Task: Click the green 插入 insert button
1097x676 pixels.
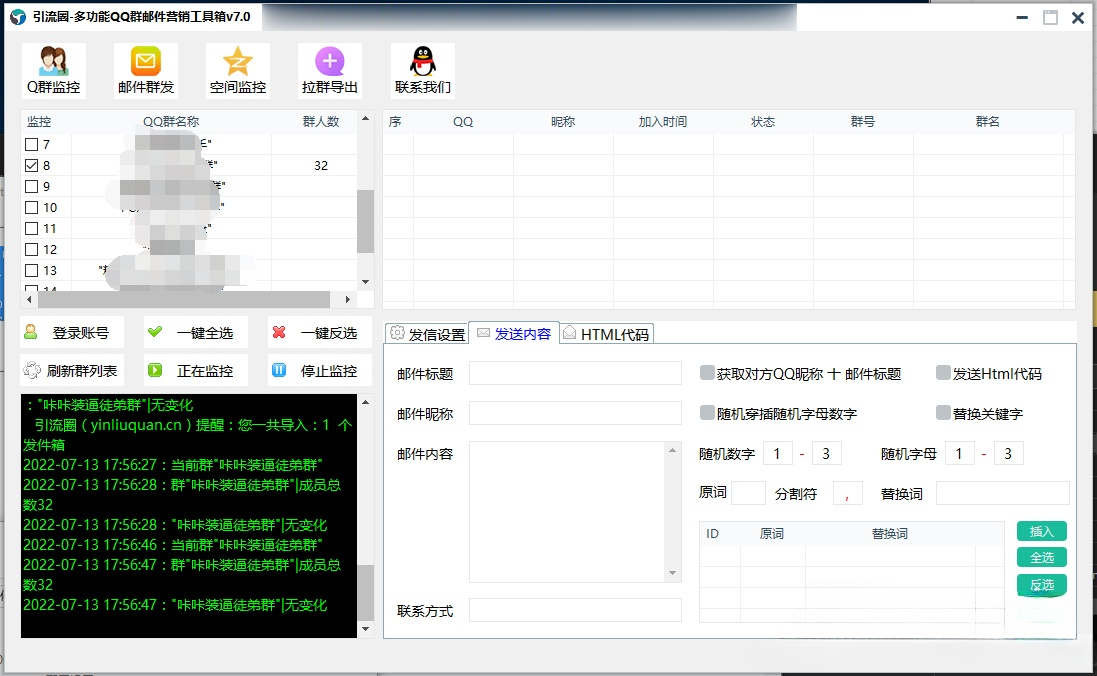Action: tap(1041, 531)
